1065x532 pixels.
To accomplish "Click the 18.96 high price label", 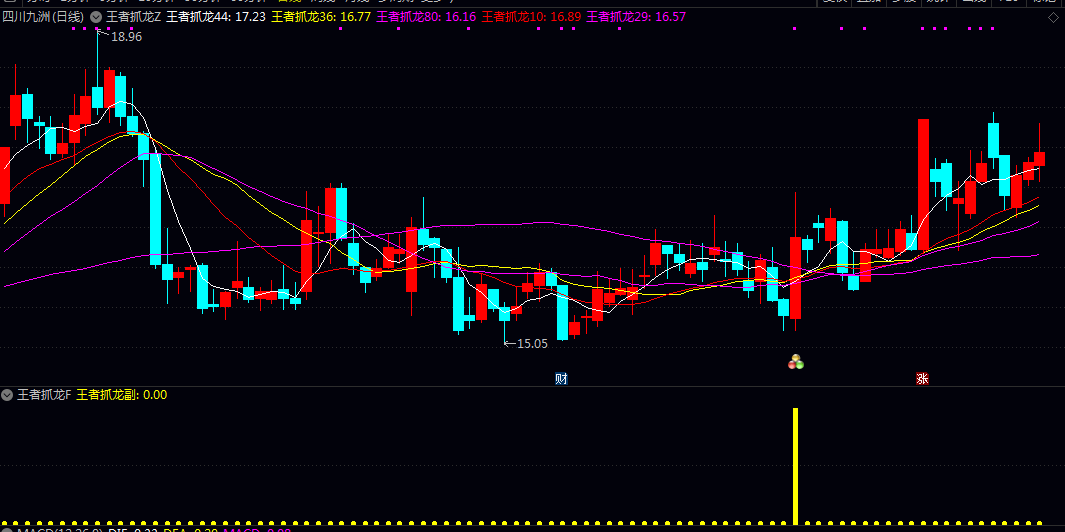I will (x=126, y=37).
